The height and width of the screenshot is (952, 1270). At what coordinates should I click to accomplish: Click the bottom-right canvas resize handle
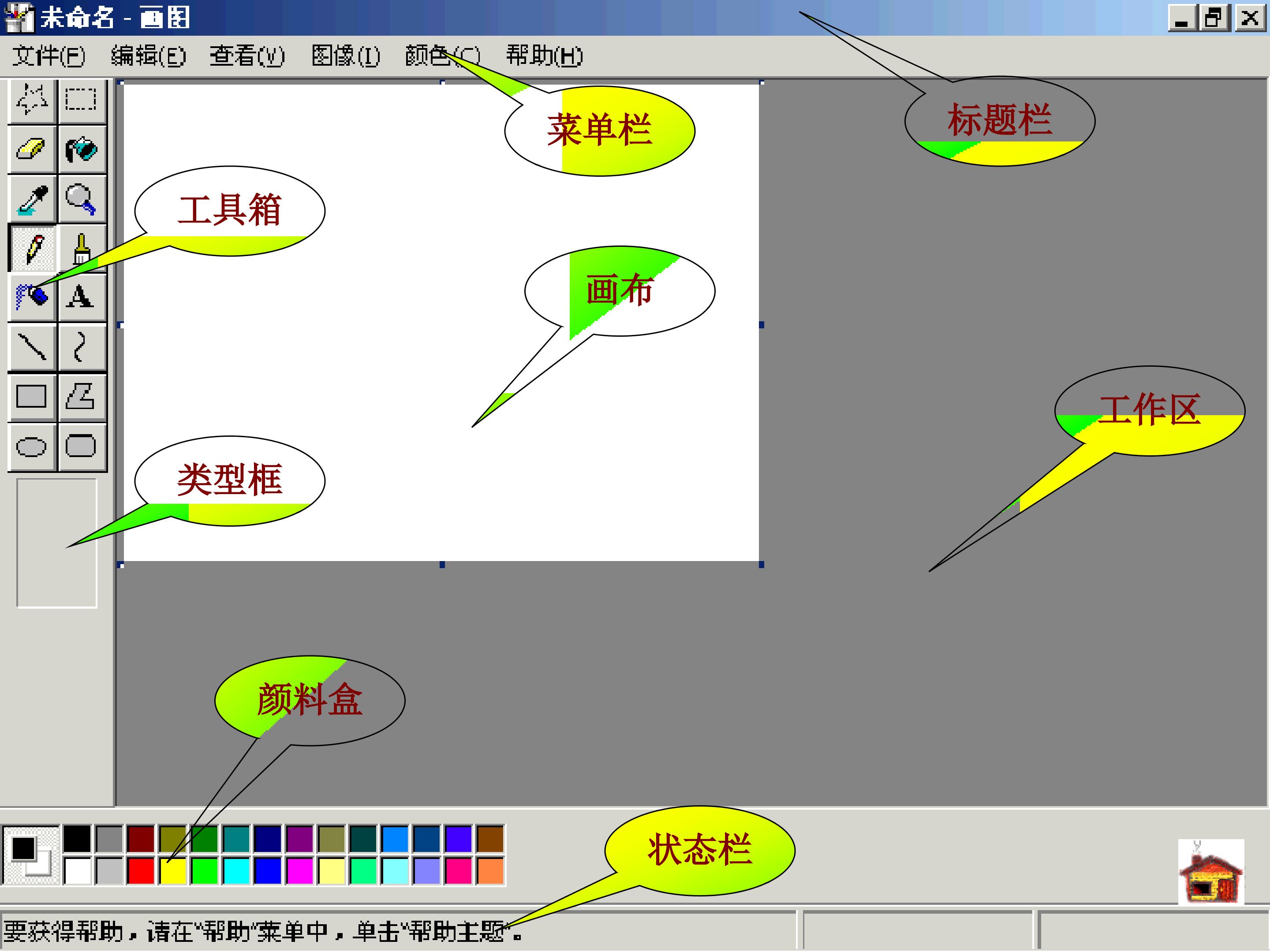(761, 565)
